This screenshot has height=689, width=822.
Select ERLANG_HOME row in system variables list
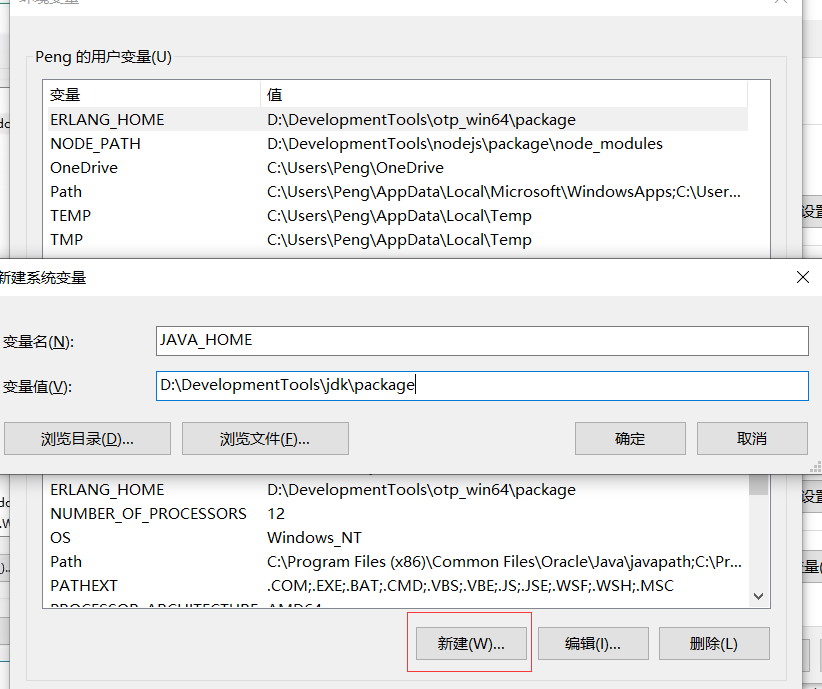[x=398, y=490]
